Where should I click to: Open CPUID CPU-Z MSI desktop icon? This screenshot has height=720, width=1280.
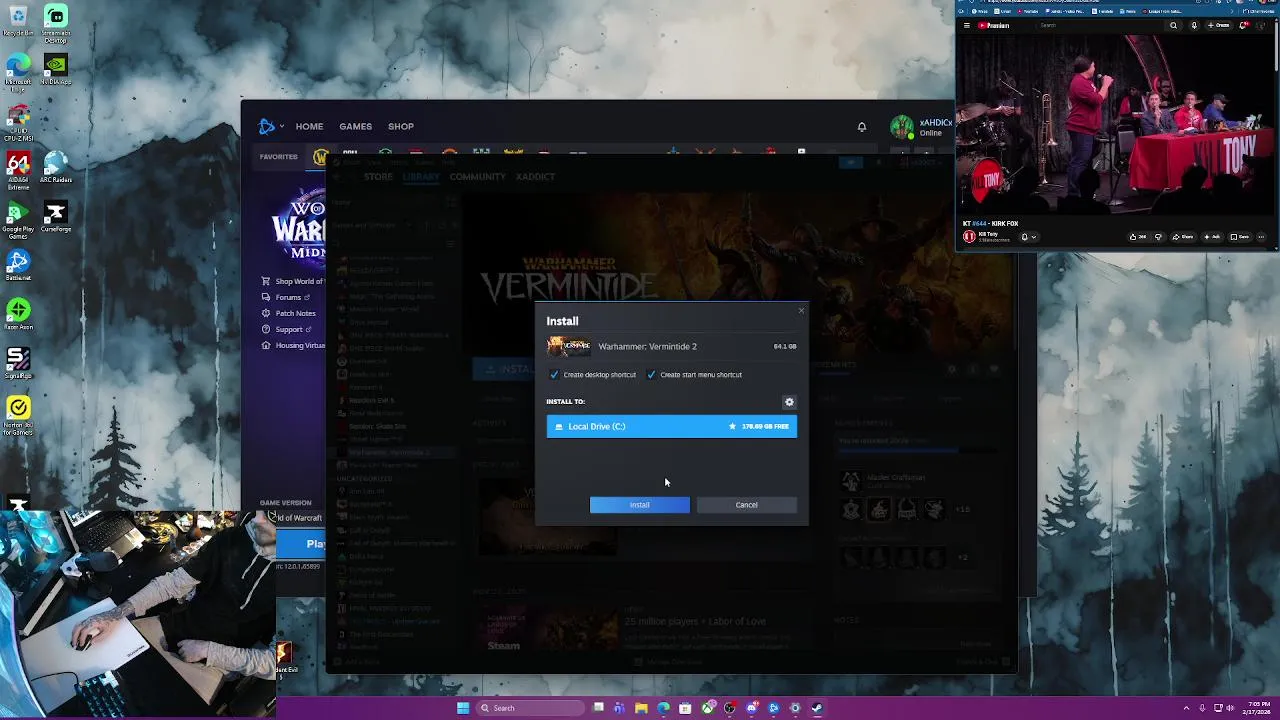tap(18, 120)
